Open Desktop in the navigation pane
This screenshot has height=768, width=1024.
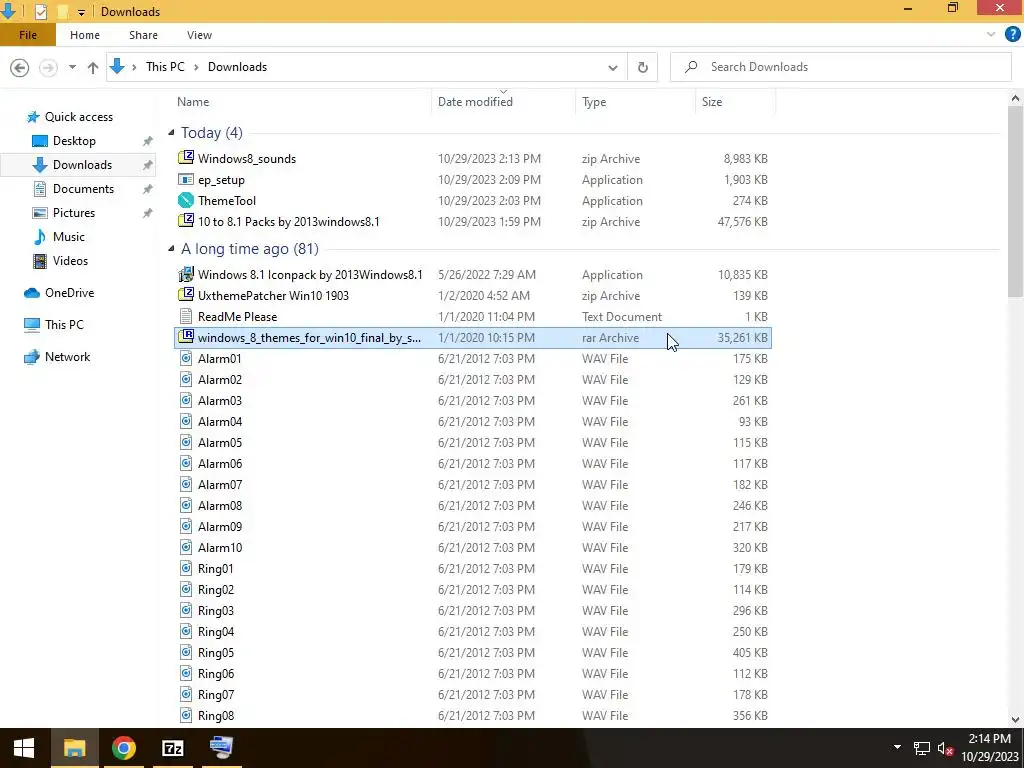[74, 141]
